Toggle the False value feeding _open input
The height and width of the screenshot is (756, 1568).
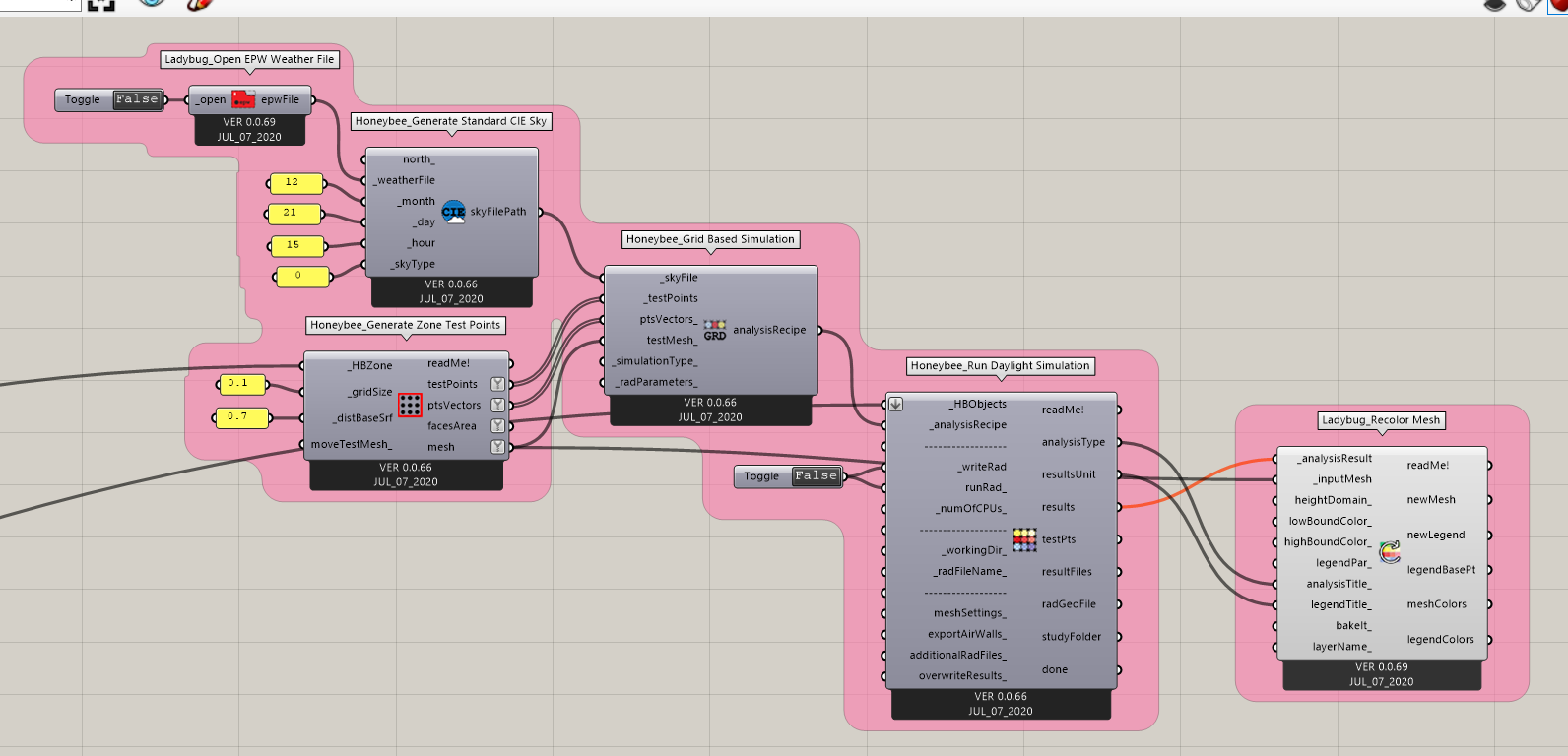[137, 99]
